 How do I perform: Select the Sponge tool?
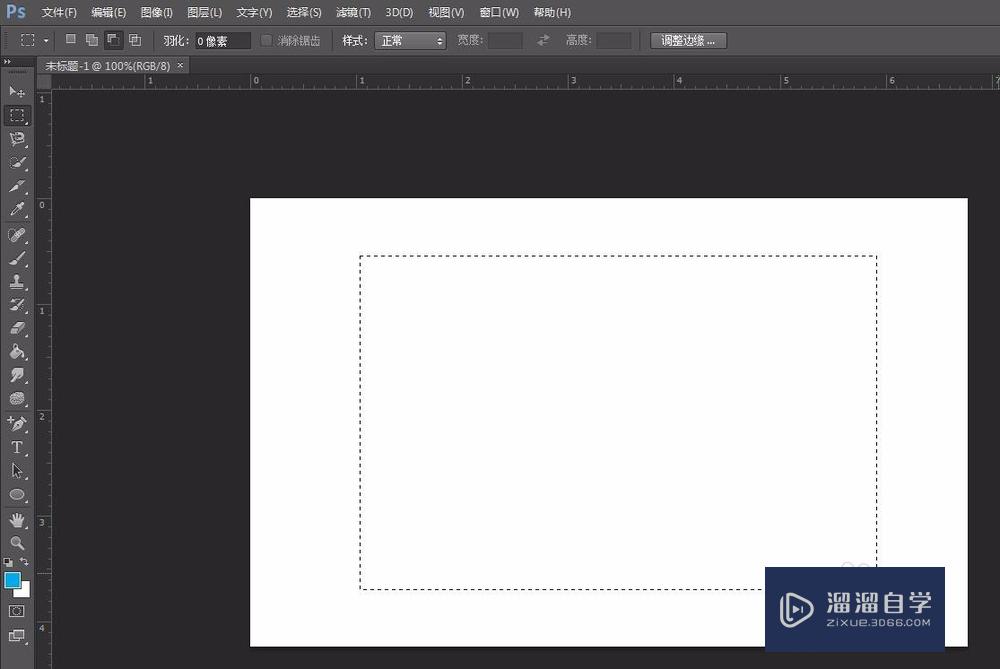(17, 399)
